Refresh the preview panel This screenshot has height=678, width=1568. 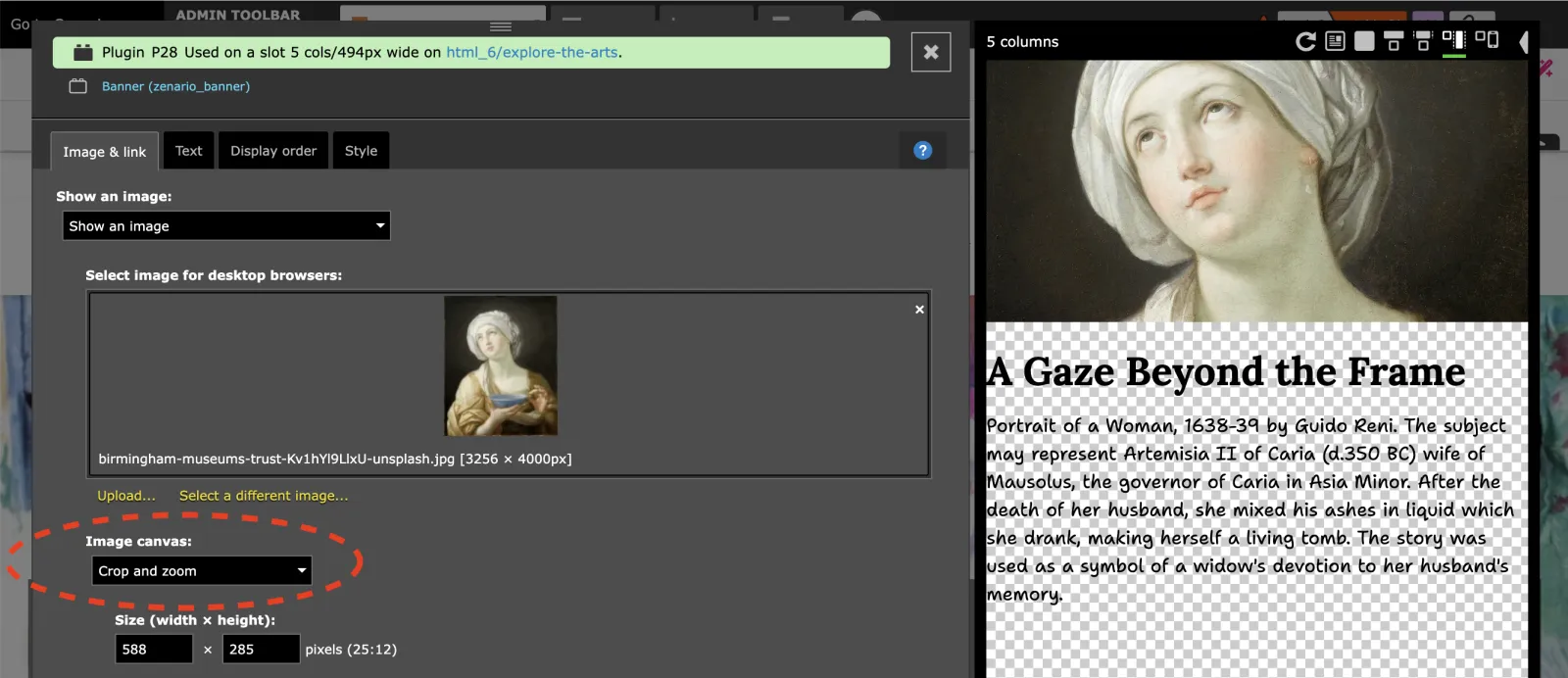(x=1305, y=41)
